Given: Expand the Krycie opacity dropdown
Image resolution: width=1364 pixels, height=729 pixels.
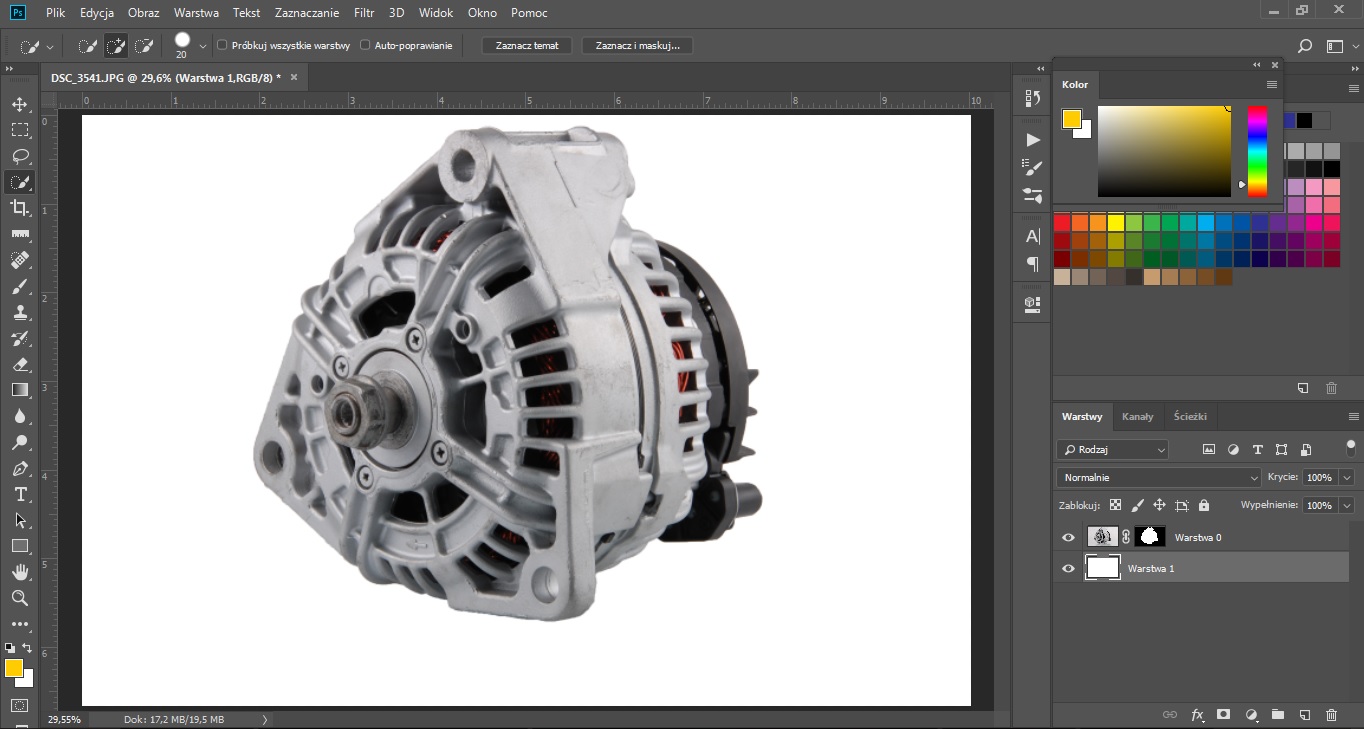Looking at the screenshot, I should (x=1346, y=478).
